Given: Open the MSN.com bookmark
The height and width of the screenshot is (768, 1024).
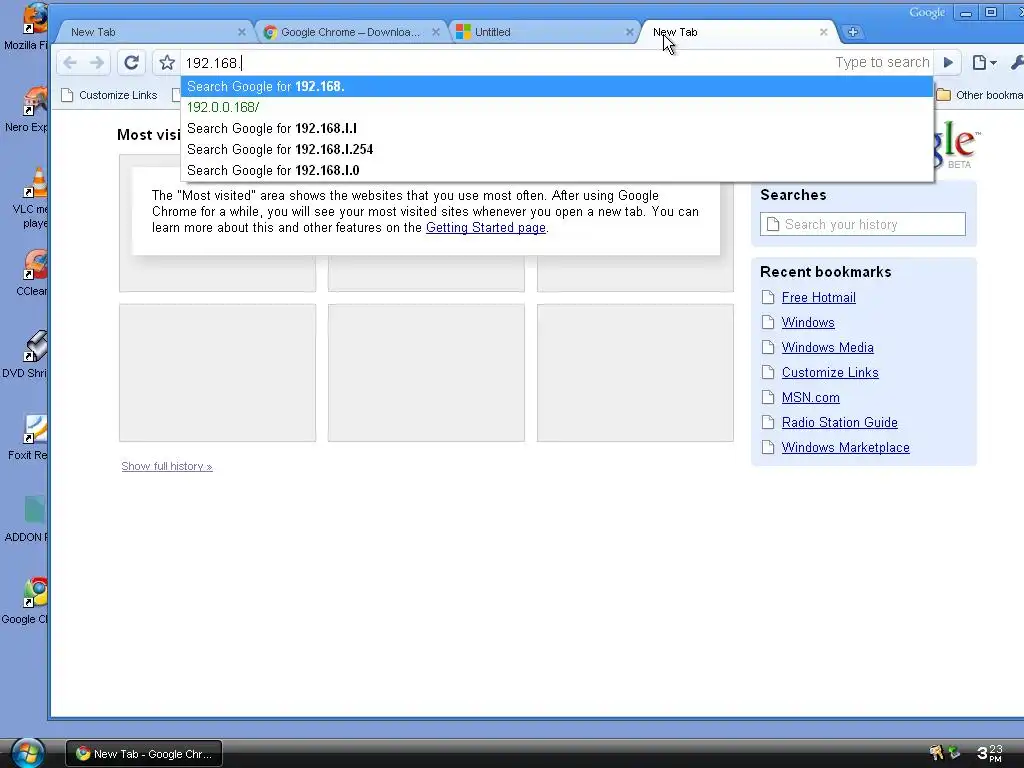Looking at the screenshot, I should [810, 397].
